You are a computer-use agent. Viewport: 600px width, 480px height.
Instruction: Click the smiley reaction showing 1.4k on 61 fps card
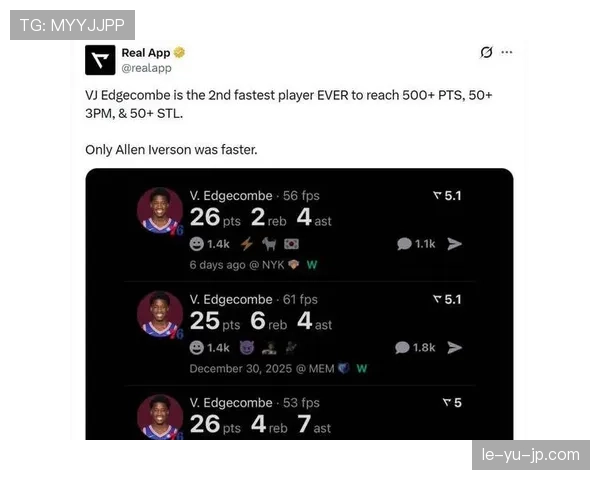click(209, 348)
